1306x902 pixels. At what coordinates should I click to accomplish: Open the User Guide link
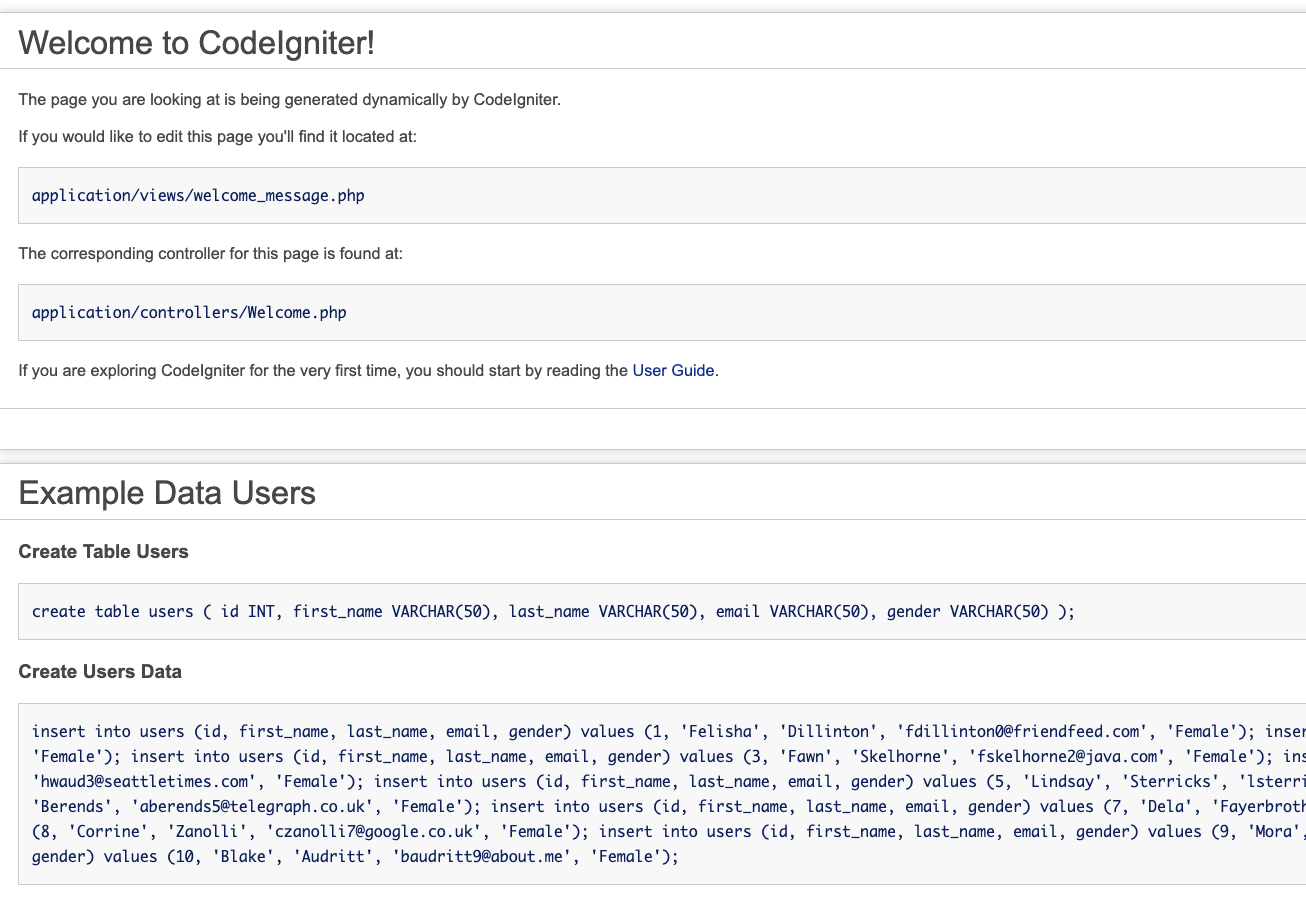pos(673,370)
